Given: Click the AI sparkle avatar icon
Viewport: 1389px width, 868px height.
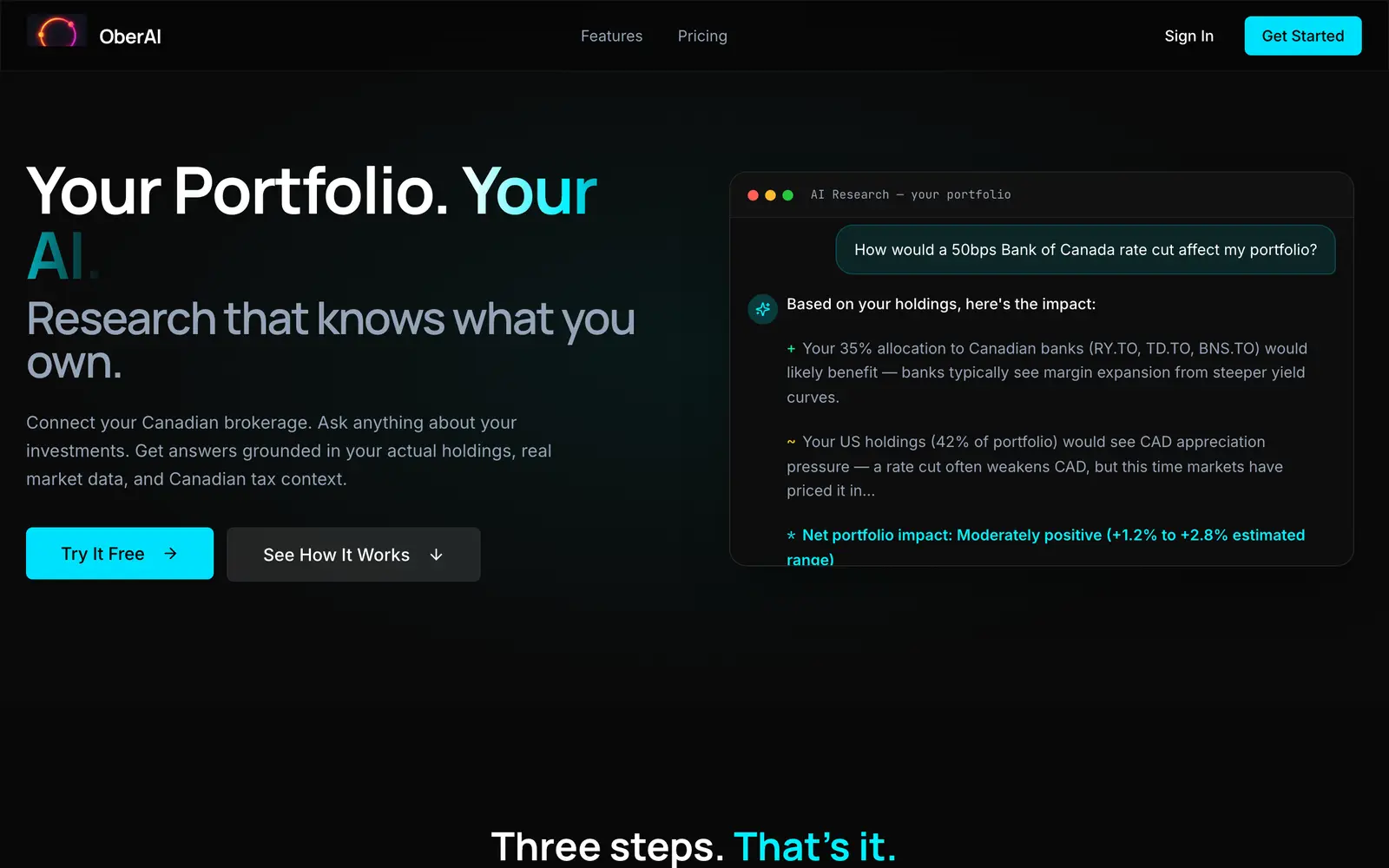Looking at the screenshot, I should (x=763, y=309).
